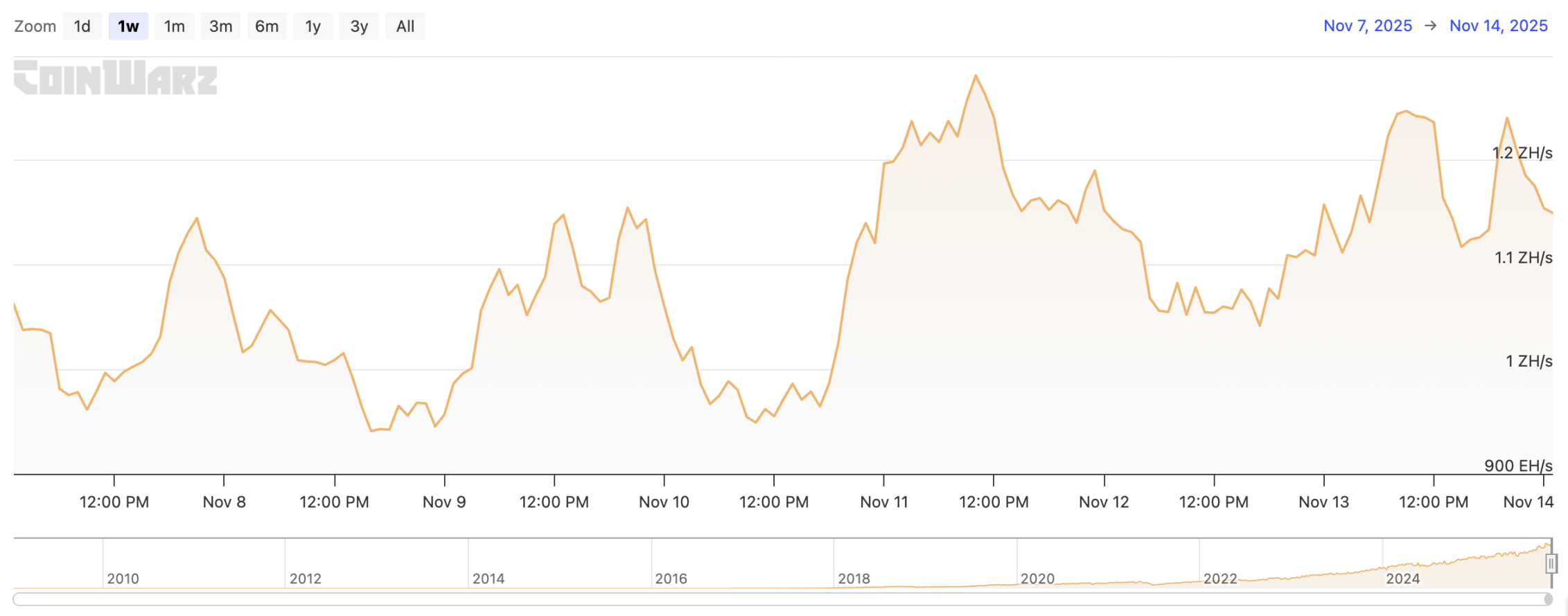Zoom chart to 1y
Viewport: 1568px width, 616px height.
[x=312, y=26]
